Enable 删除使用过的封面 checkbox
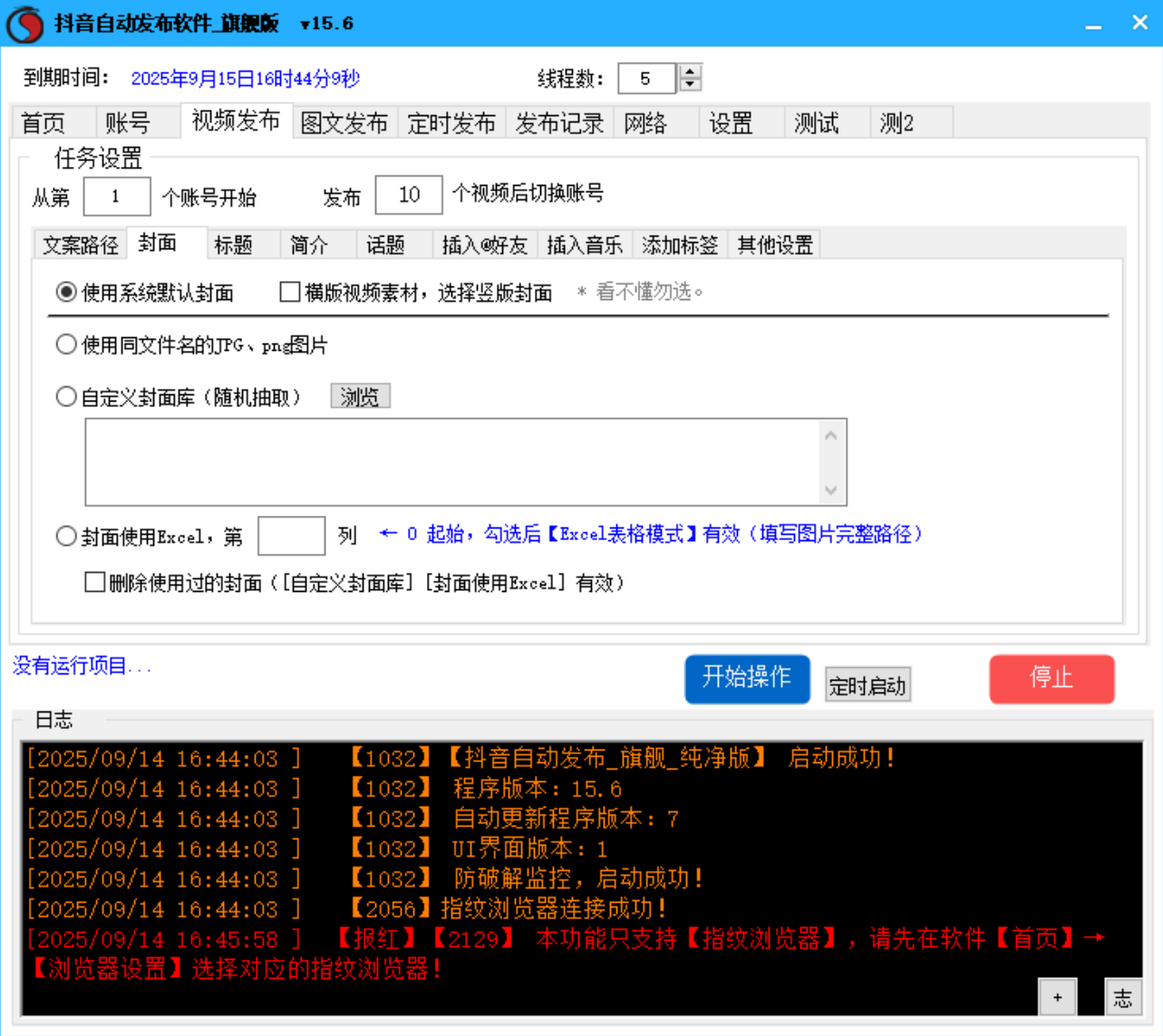The width and height of the screenshot is (1163, 1036). click(93, 581)
